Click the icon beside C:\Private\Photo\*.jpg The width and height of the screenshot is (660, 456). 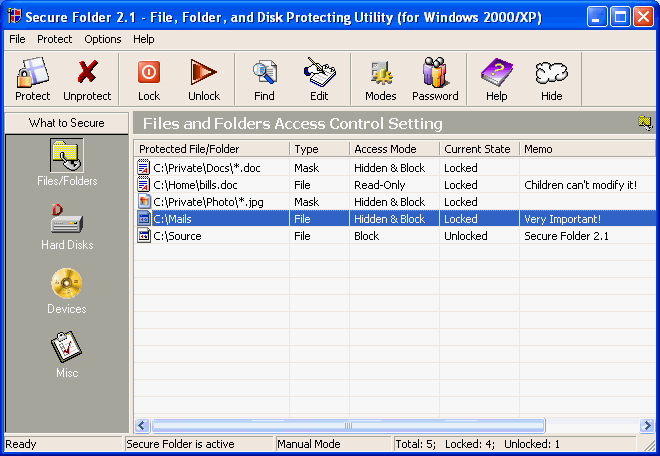pyautogui.click(x=144, y=201)
